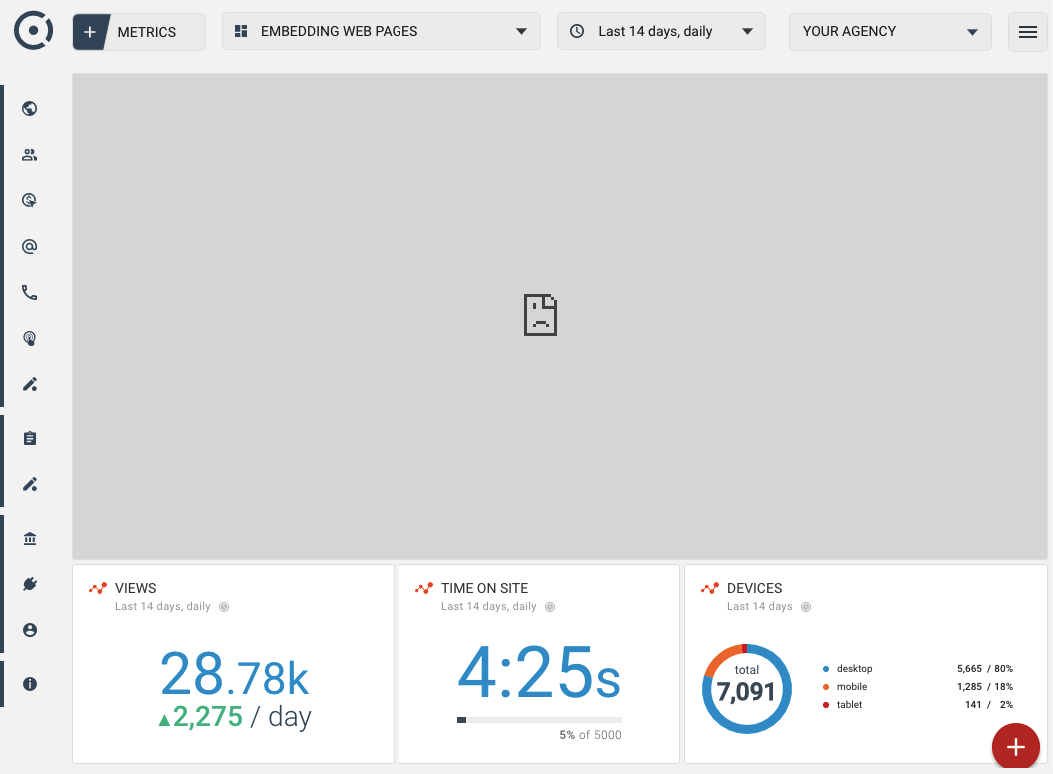Click the blue desktop legend dot

pos(826,669)
